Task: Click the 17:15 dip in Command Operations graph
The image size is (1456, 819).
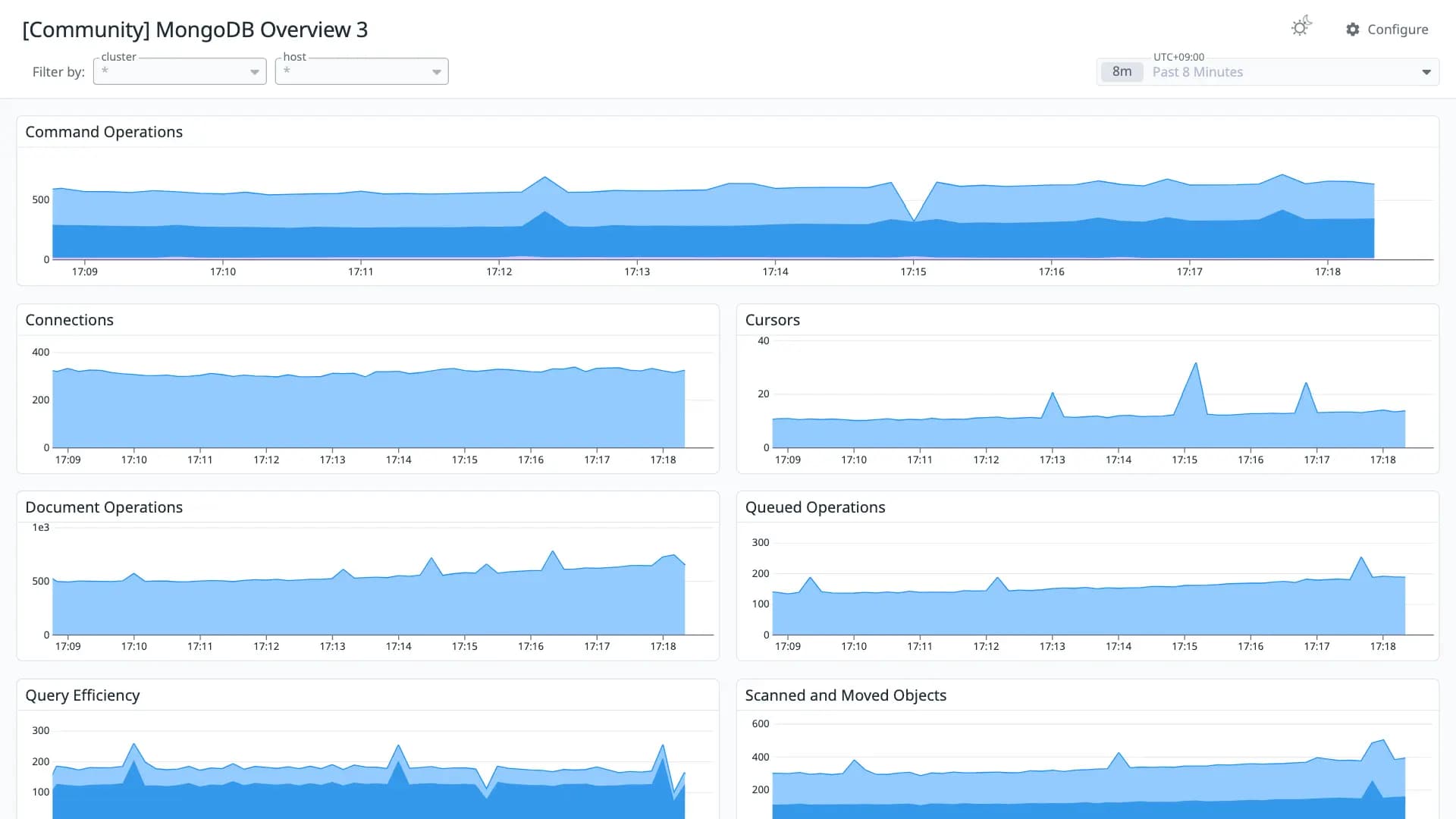Action: [x=915, y=221]
